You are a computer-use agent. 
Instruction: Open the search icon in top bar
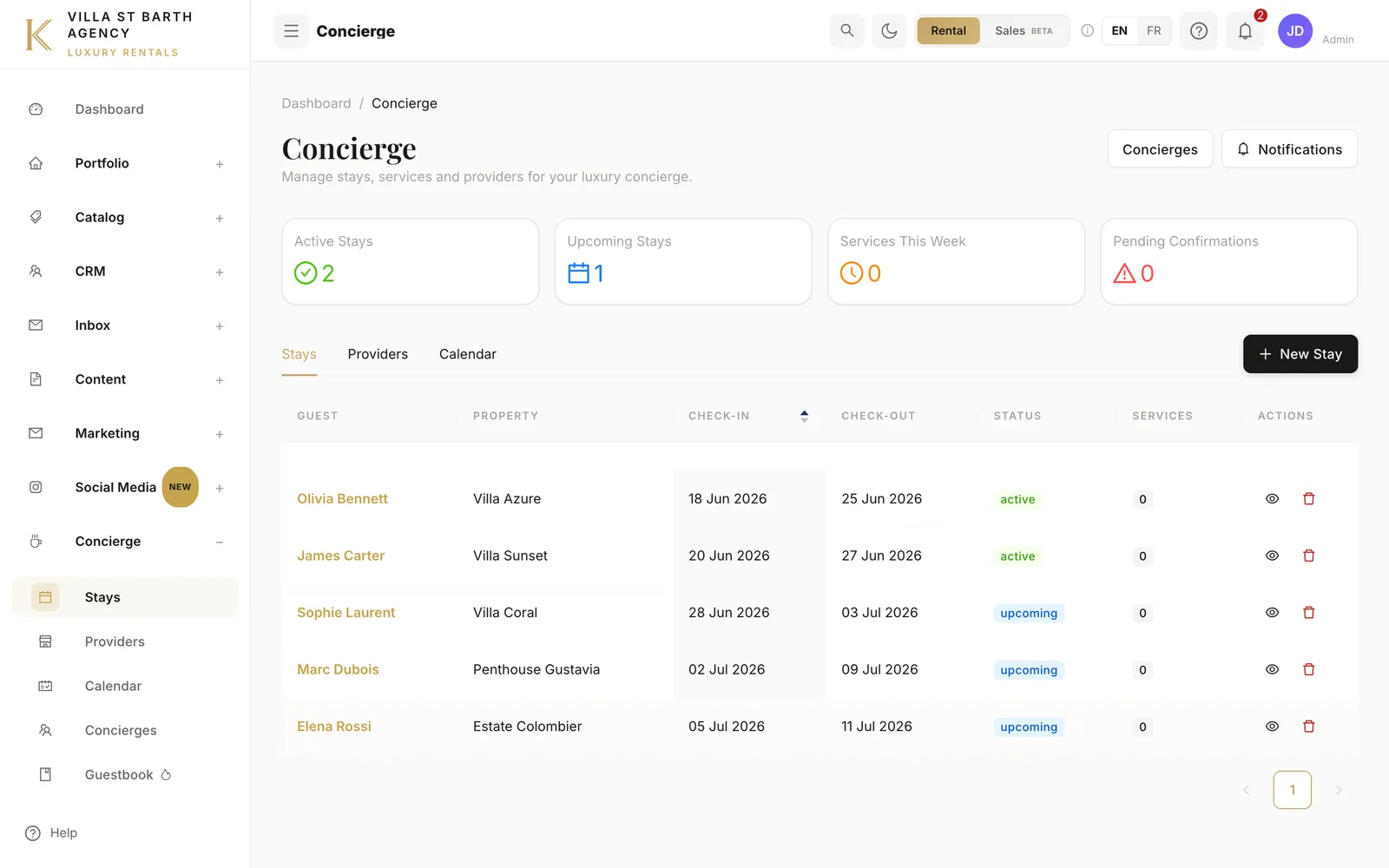[x=846, y=31]
